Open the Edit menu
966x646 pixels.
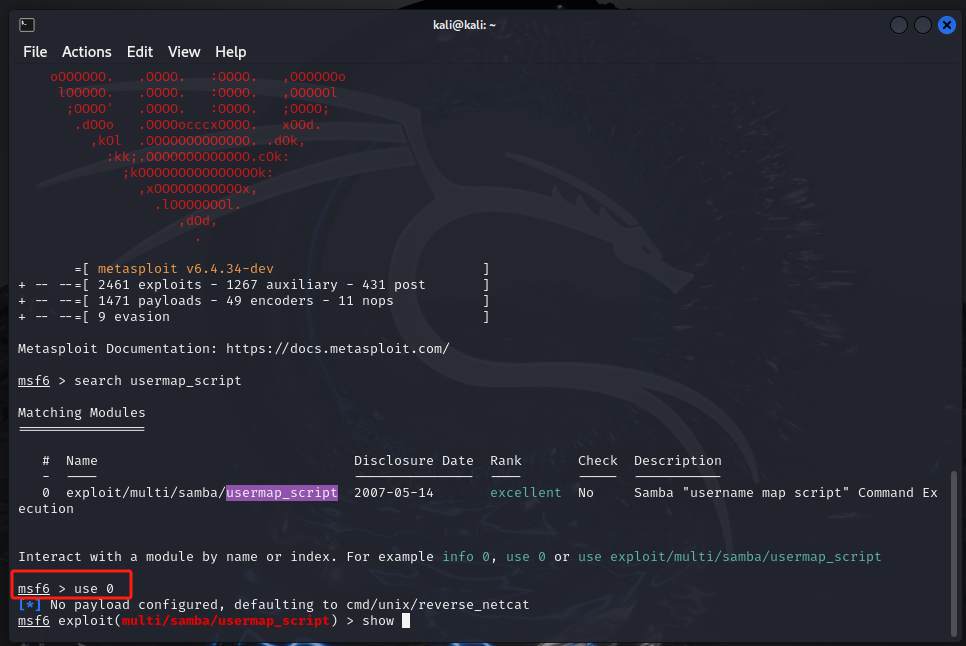click(140, 52)
